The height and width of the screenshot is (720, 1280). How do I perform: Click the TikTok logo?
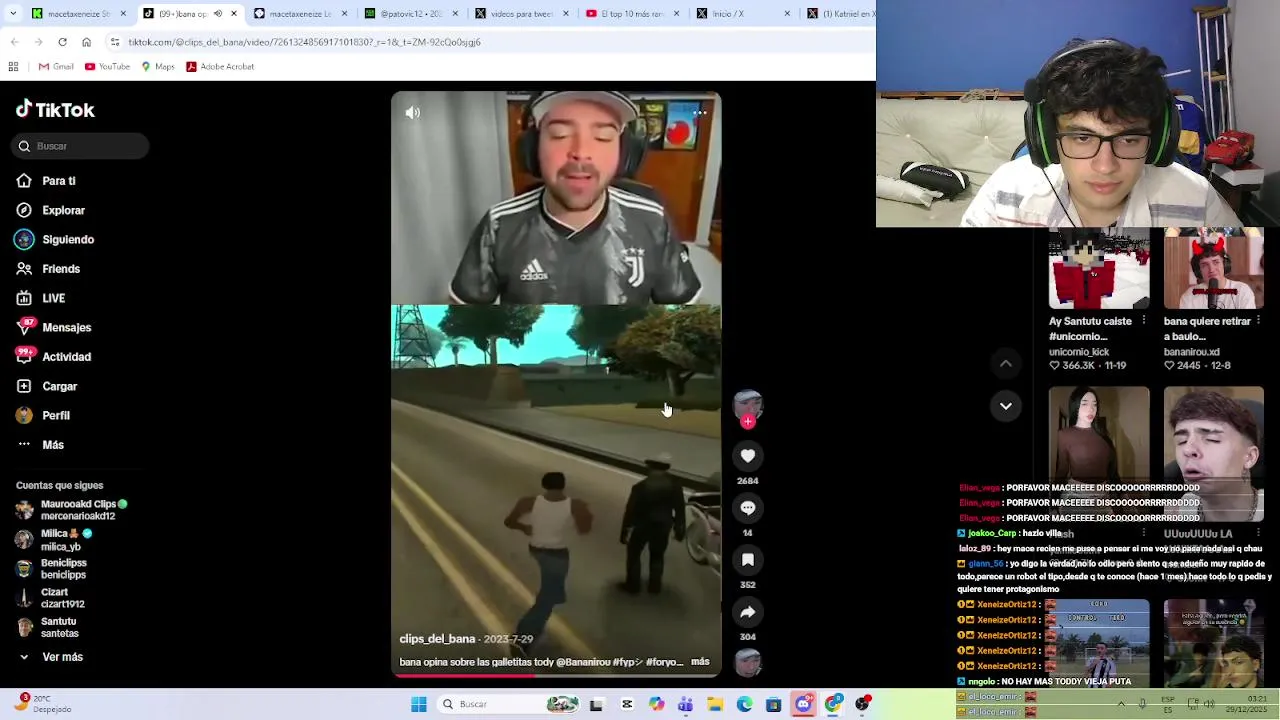pyautogui.click(x=55, y=110)
